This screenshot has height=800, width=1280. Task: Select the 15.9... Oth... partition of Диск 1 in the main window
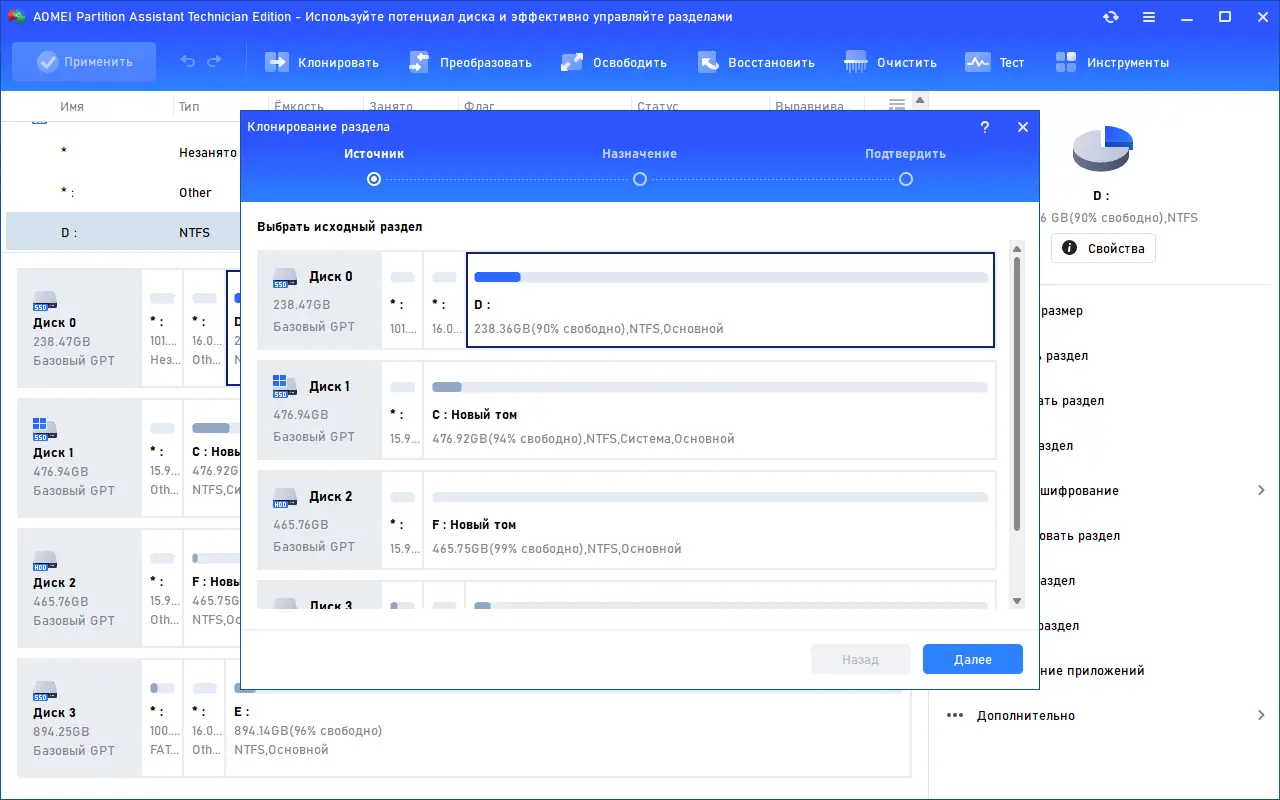[163, 458]
